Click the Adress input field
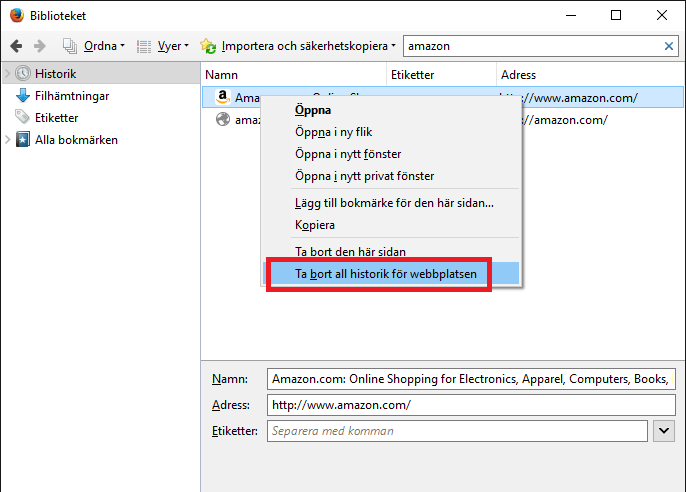 point(471,405)
